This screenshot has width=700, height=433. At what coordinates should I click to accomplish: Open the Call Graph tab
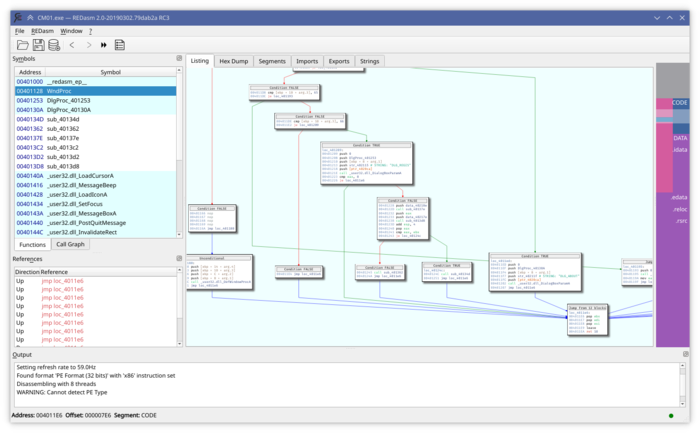tap(70, 244)
